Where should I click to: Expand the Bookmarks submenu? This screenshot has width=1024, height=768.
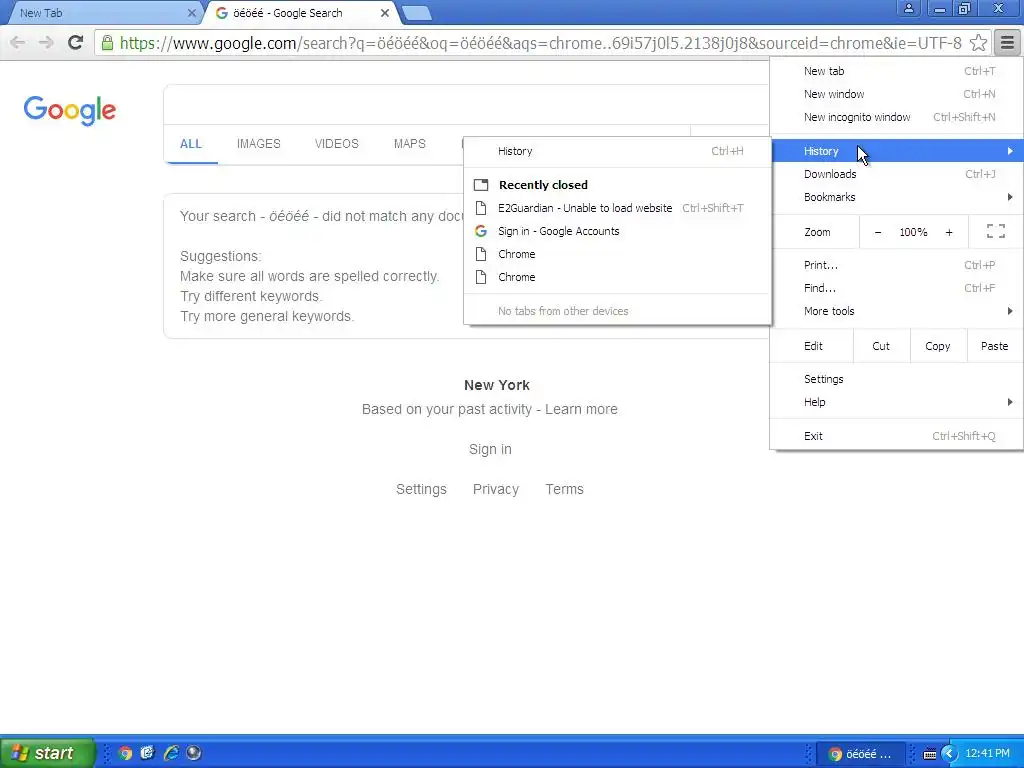pyautogui.click(x=897, y=197)
